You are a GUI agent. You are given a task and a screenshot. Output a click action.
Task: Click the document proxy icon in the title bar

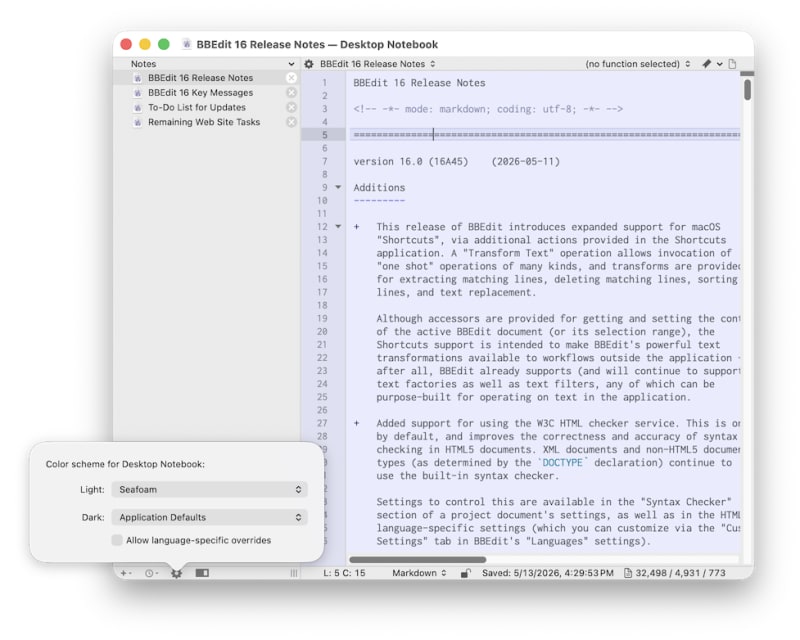click(x=187, y=44)
